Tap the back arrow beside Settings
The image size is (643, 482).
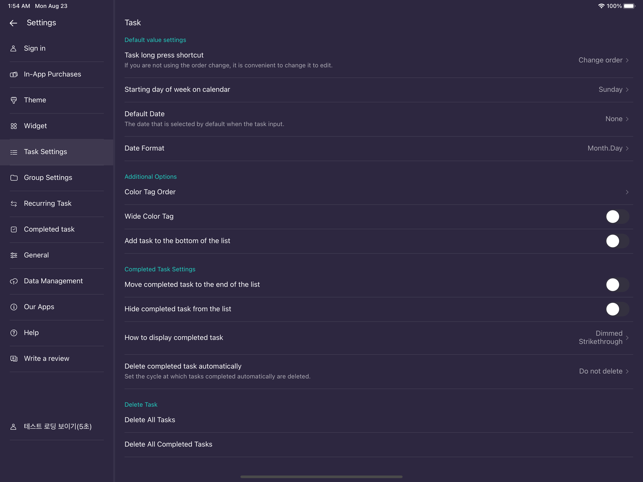point(13,23)
